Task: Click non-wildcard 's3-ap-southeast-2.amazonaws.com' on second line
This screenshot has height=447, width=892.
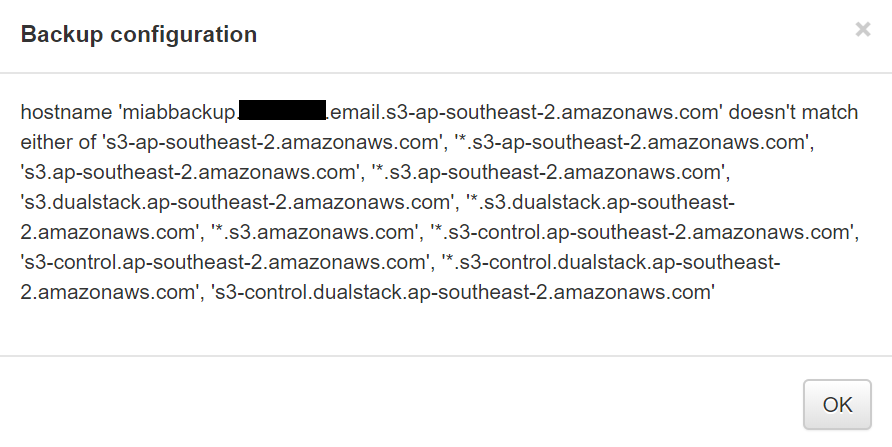Action: click(x=272, y=142)
